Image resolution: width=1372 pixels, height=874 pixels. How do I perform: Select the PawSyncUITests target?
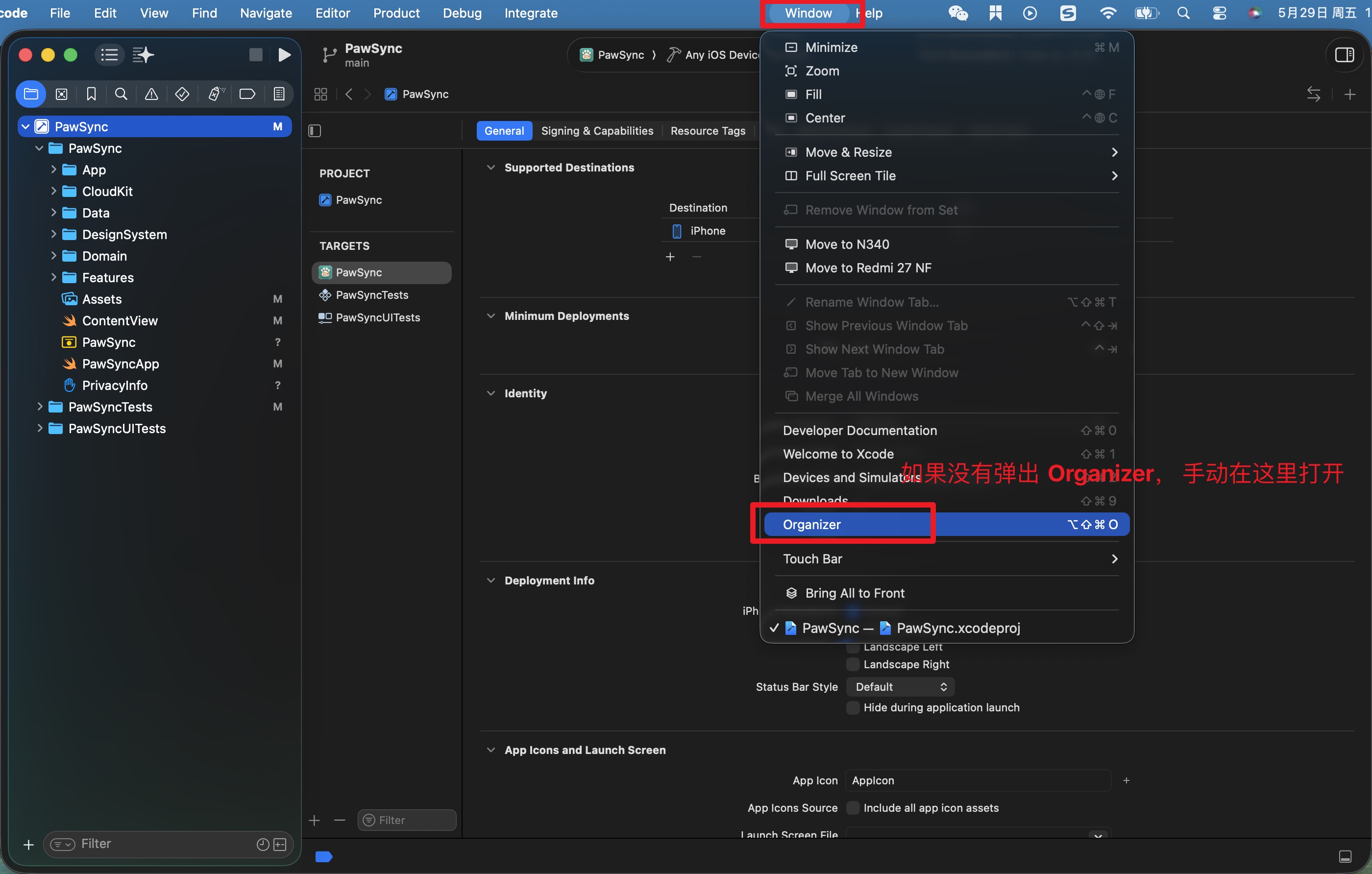(382, 318)
